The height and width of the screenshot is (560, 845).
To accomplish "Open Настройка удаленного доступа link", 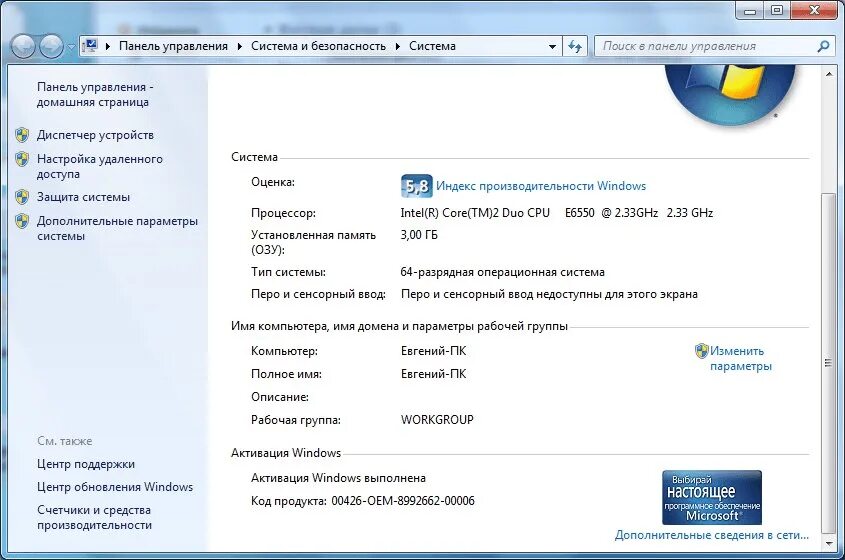I will (100, 166).
